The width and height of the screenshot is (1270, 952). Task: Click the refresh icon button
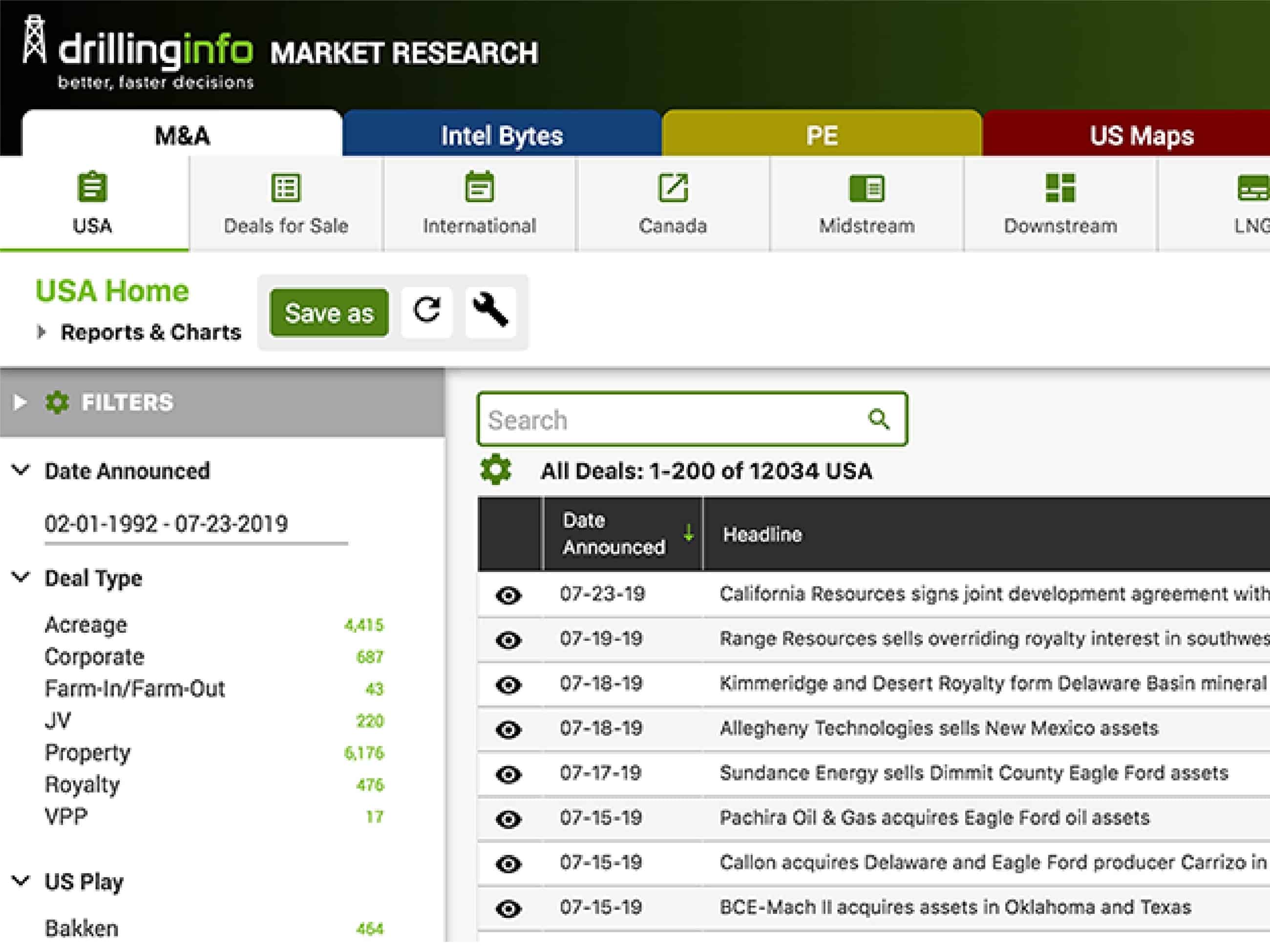[426, 311]
